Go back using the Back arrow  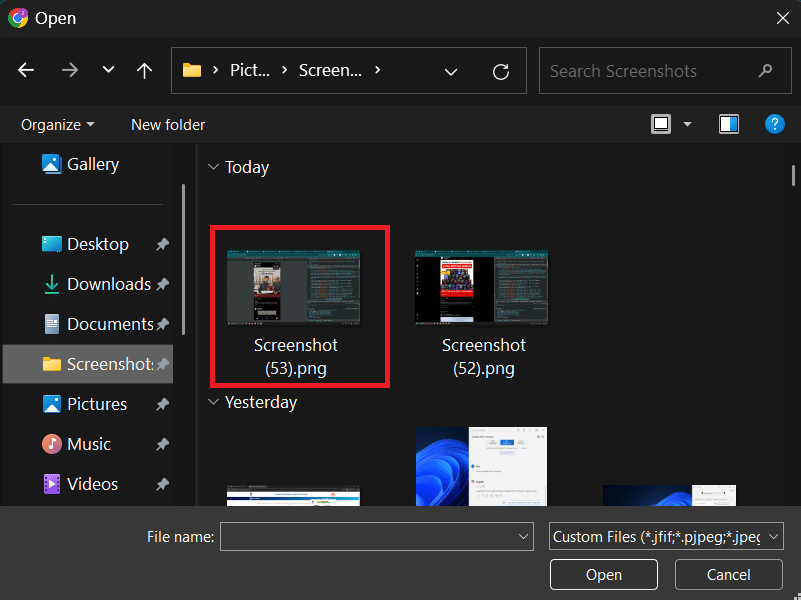tap(26, 70)
